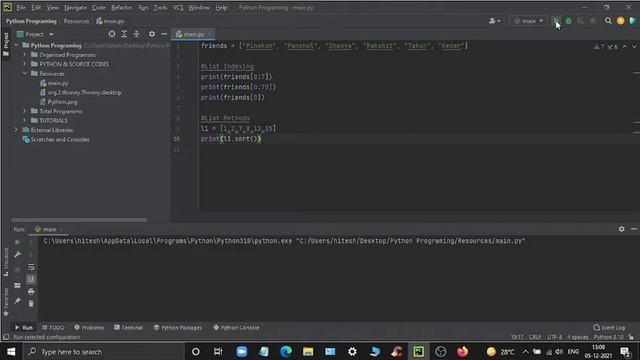This screenshot has width=640, height=360.
Task: Run the main configuration with the green play icon
Action: pos(556,20)
